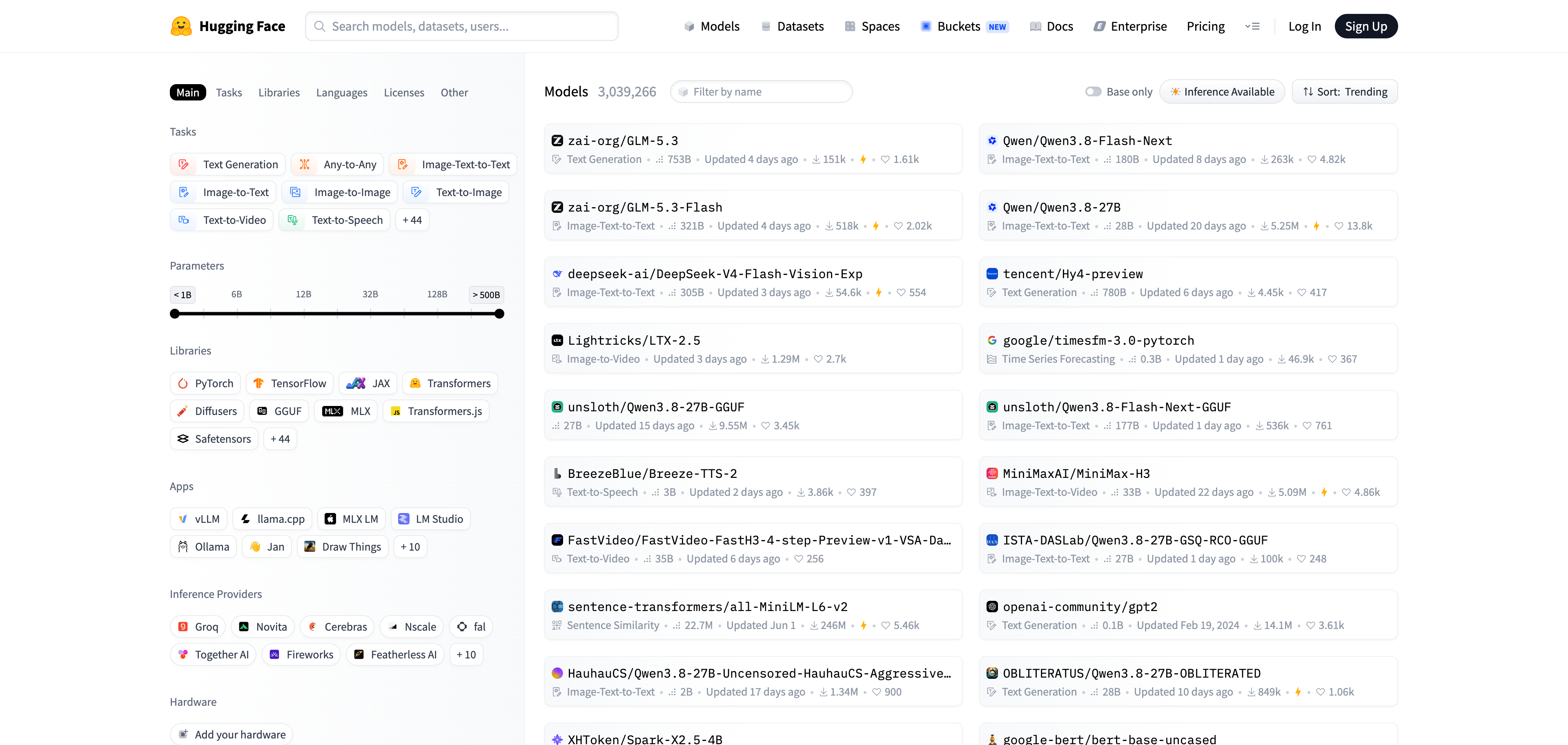1568x745 pixels.
Task: Toggle the Transformers library filter
Action: click(x=450, y=384)
